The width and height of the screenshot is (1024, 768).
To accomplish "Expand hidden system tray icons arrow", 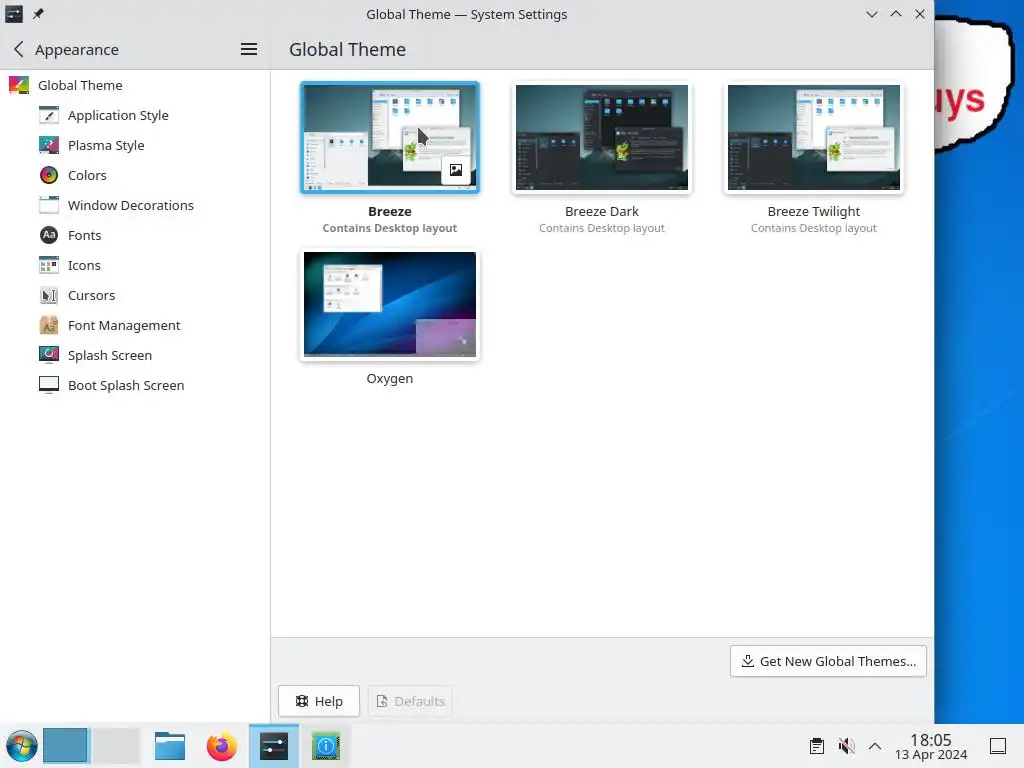I will 875,746.
